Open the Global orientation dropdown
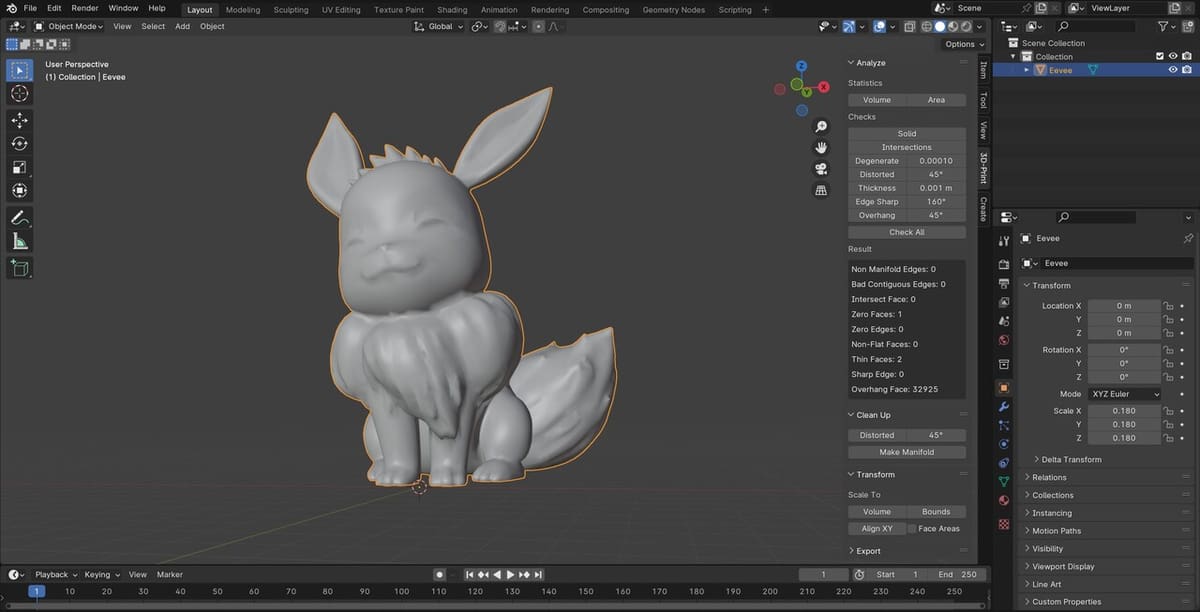Viewport: 1200px width, 612px height. tap(439, 27)
